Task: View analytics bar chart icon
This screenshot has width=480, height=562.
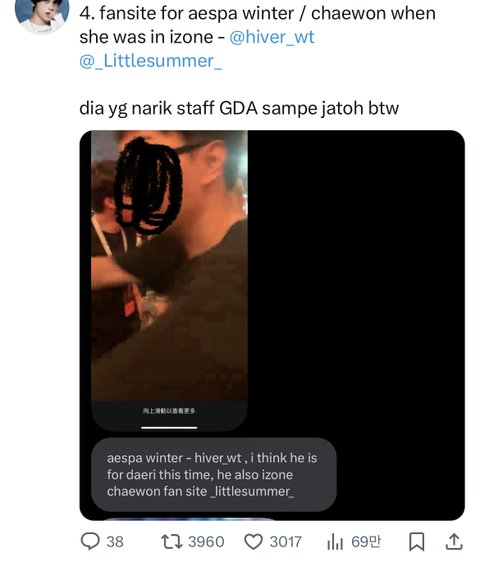Action: pos(335,542)
